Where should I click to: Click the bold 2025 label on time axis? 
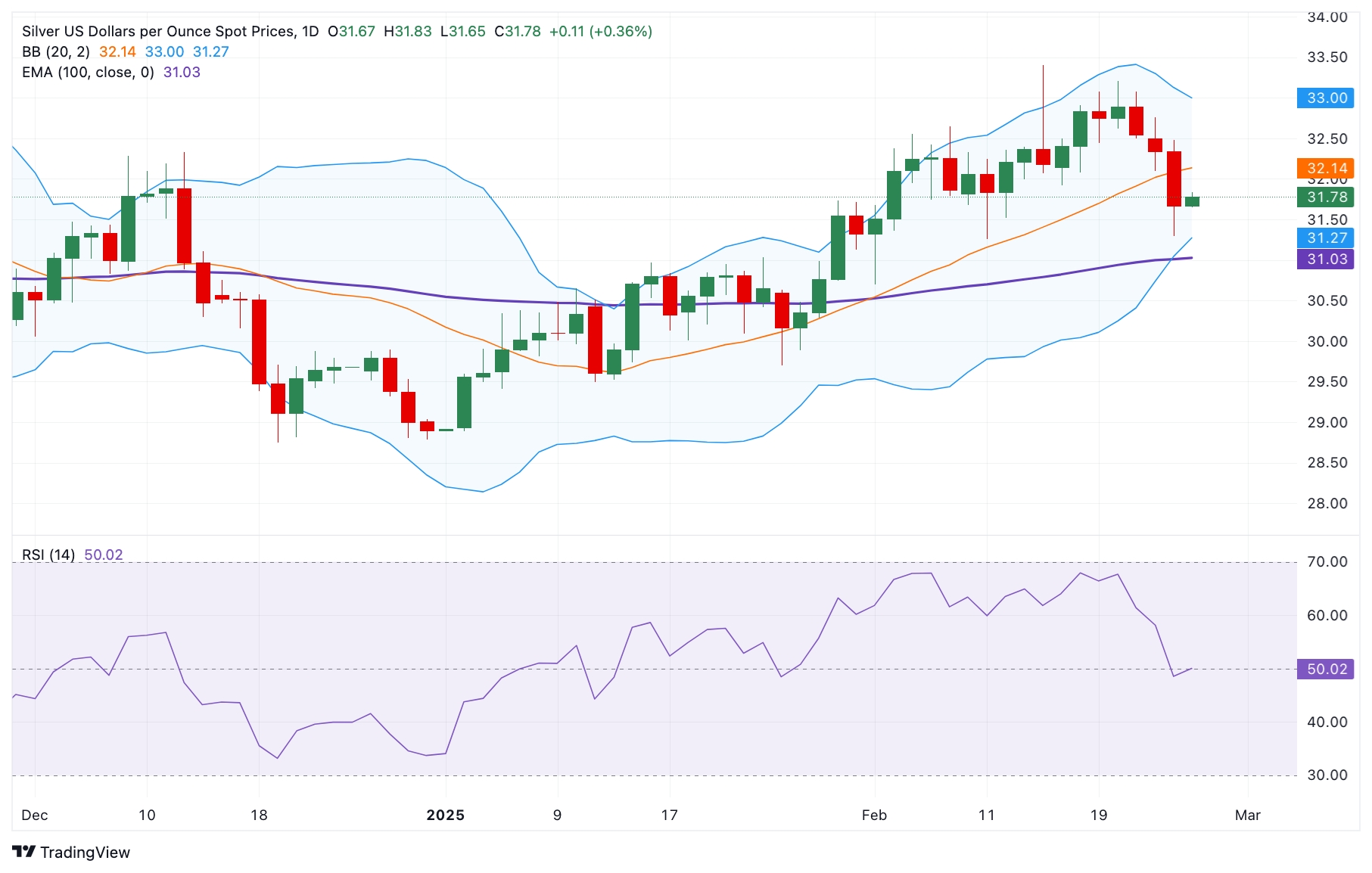[445, 815]
